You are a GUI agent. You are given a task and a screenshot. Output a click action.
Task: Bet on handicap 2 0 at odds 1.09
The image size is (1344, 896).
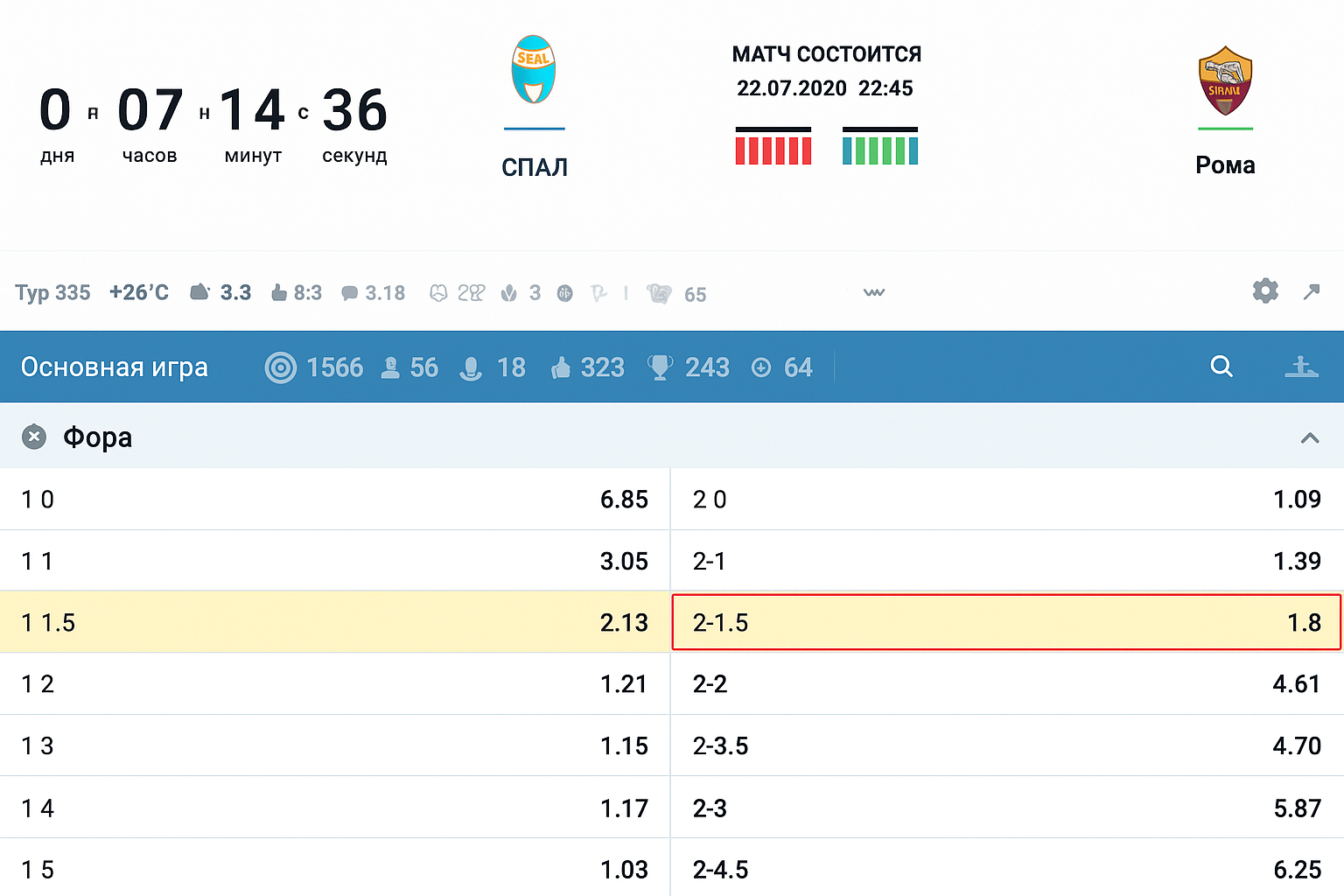tap(1006, 500)
